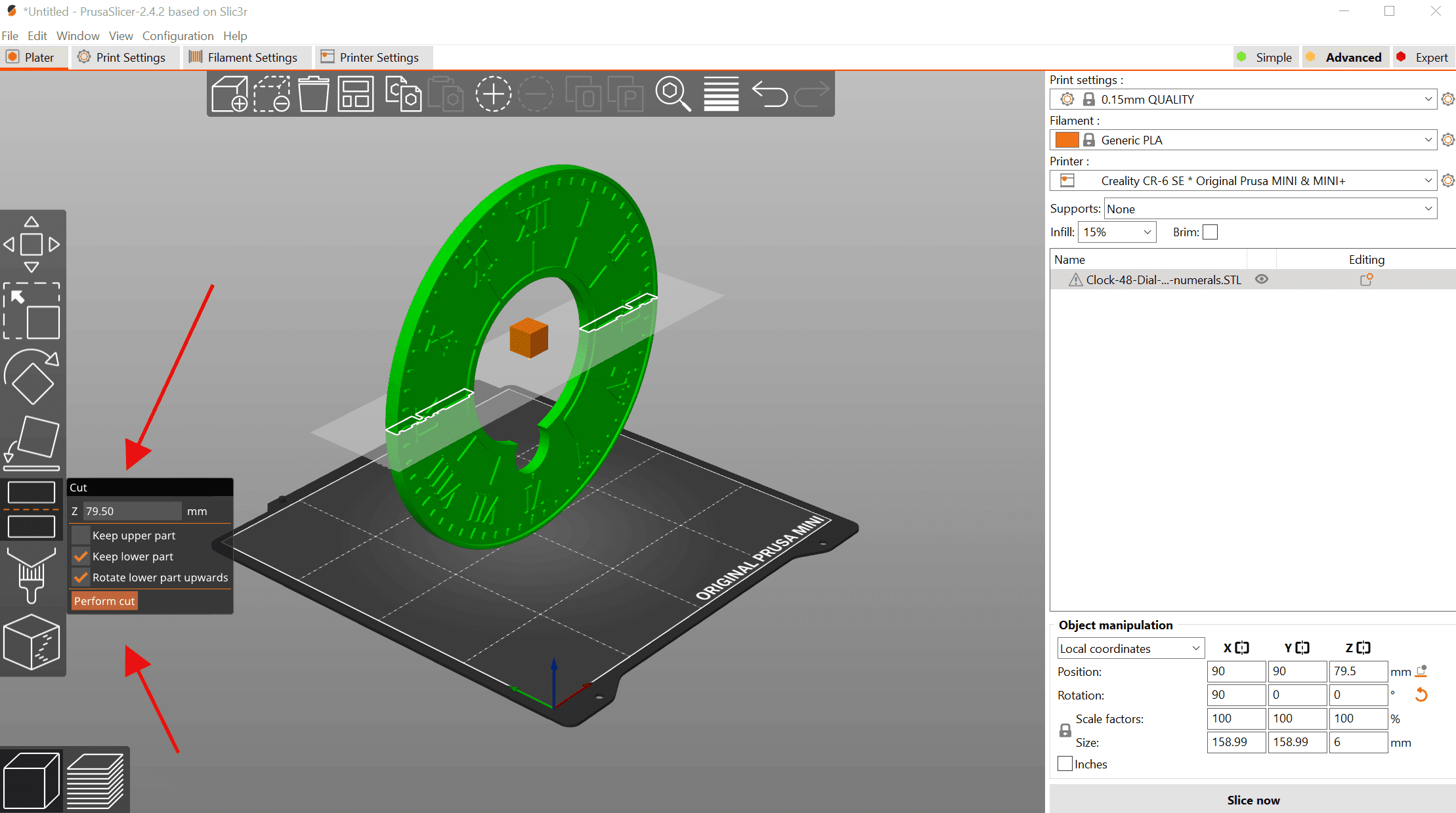
Task: Open the Local coordinates dropdown
Action: (1130, 648)
